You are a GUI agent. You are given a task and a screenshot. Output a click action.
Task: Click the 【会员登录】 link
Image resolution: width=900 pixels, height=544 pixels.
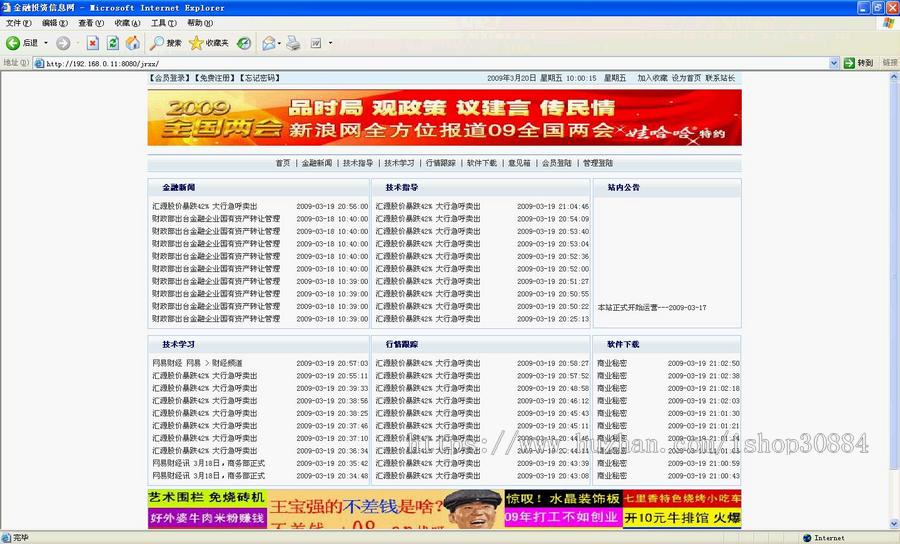point(170,78)
